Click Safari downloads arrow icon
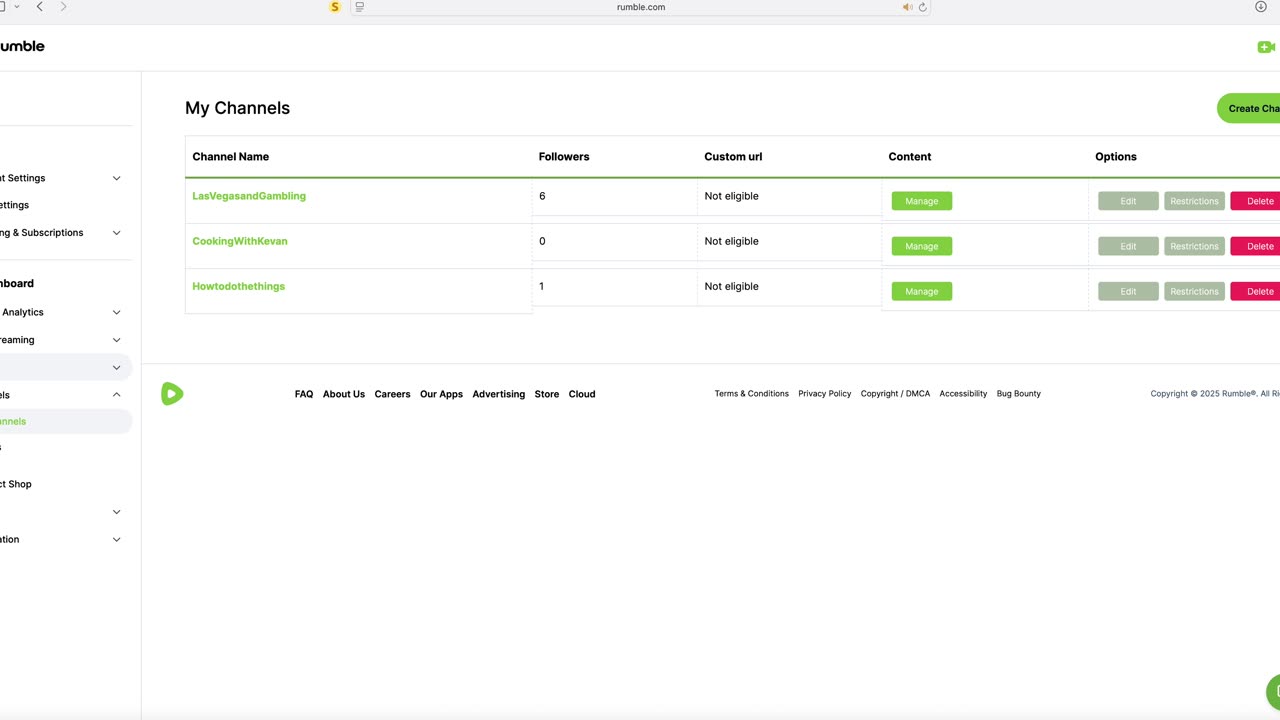The height and width of the screenshot is (720, 1280). [x=1261, y=7]
